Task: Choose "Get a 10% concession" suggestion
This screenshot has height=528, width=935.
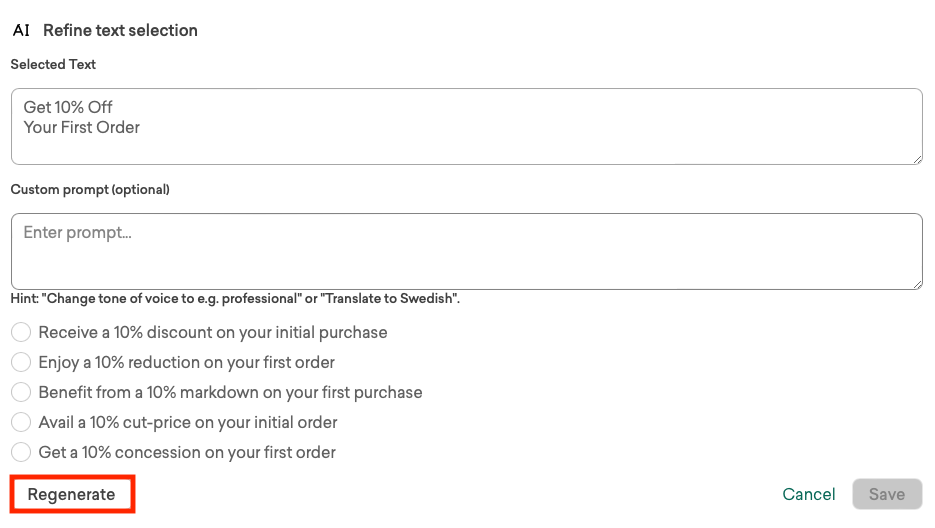Action: click(x=21, y=452)
